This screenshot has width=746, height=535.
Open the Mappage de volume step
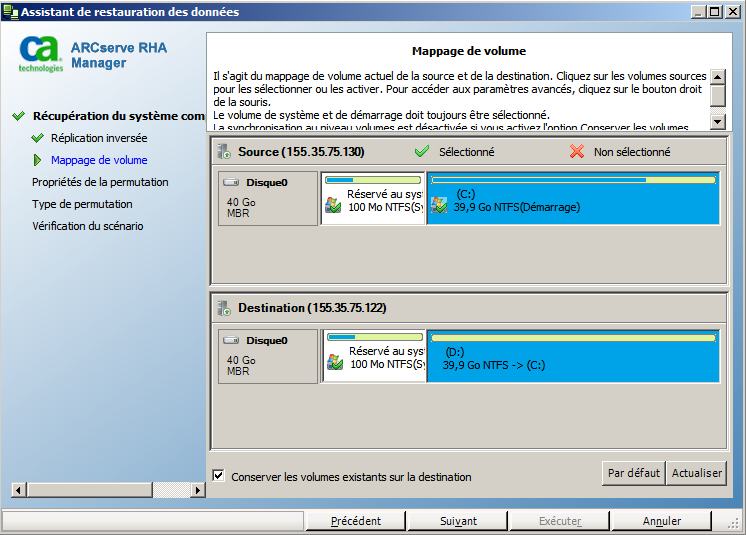tap(99, 160)
